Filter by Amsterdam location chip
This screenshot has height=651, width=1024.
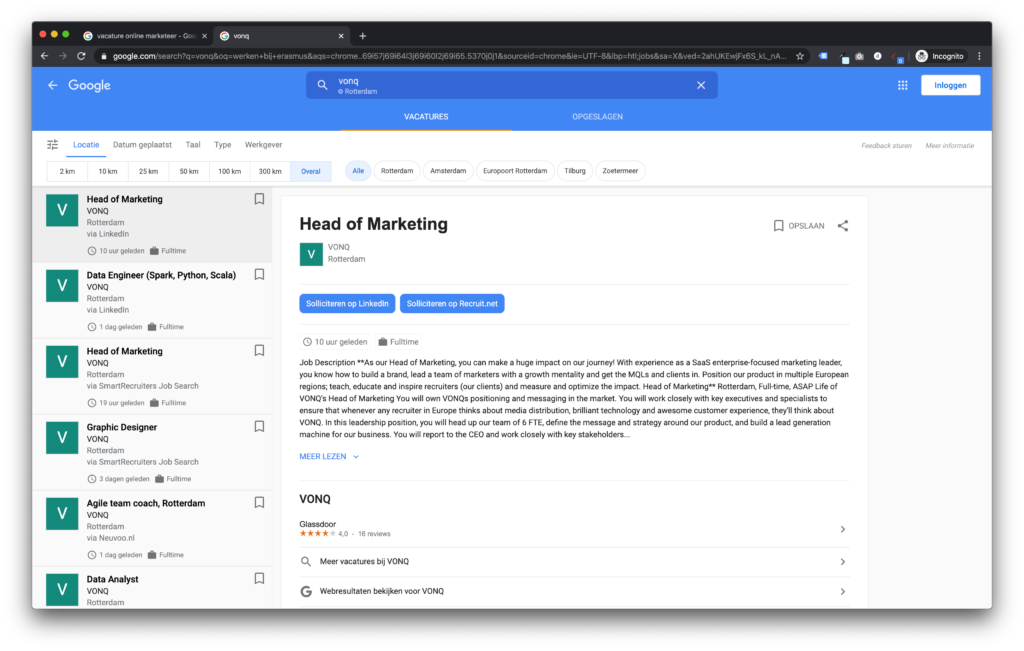(448, 170)
